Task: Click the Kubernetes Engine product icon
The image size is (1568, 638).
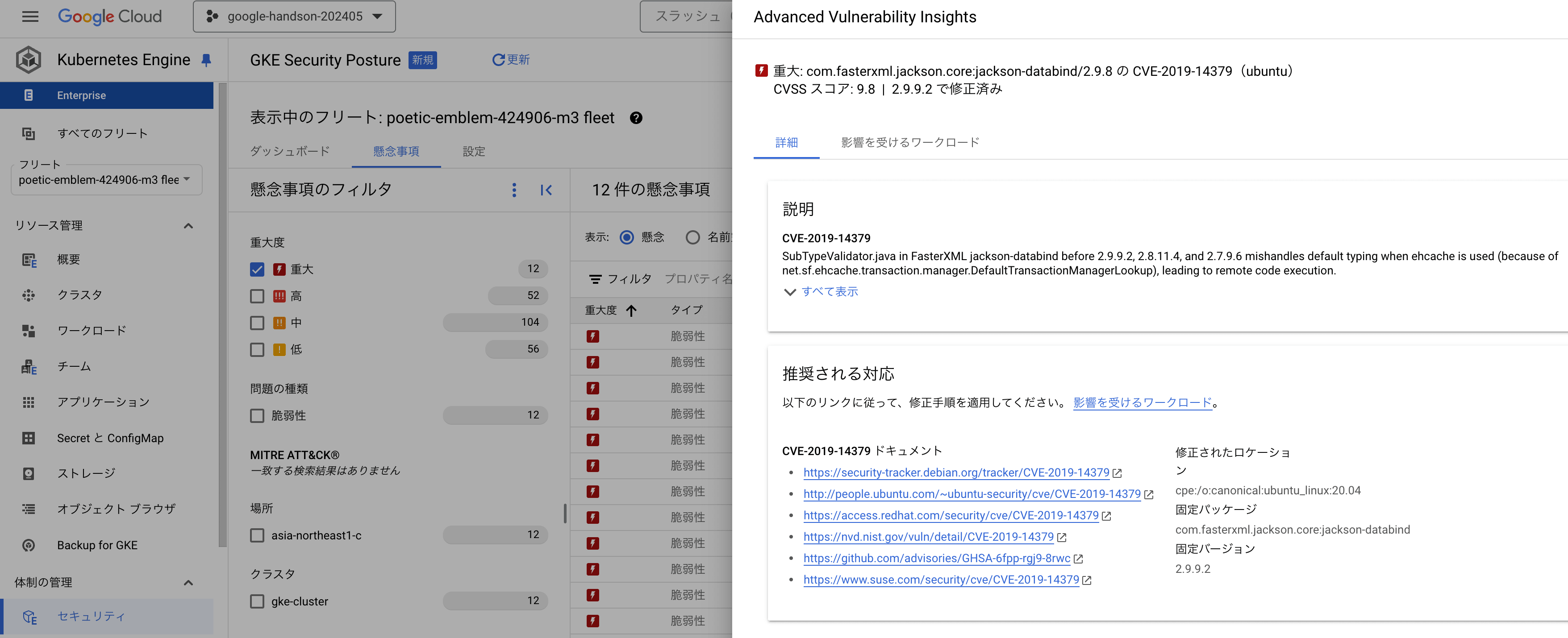Action: point(29,60)
